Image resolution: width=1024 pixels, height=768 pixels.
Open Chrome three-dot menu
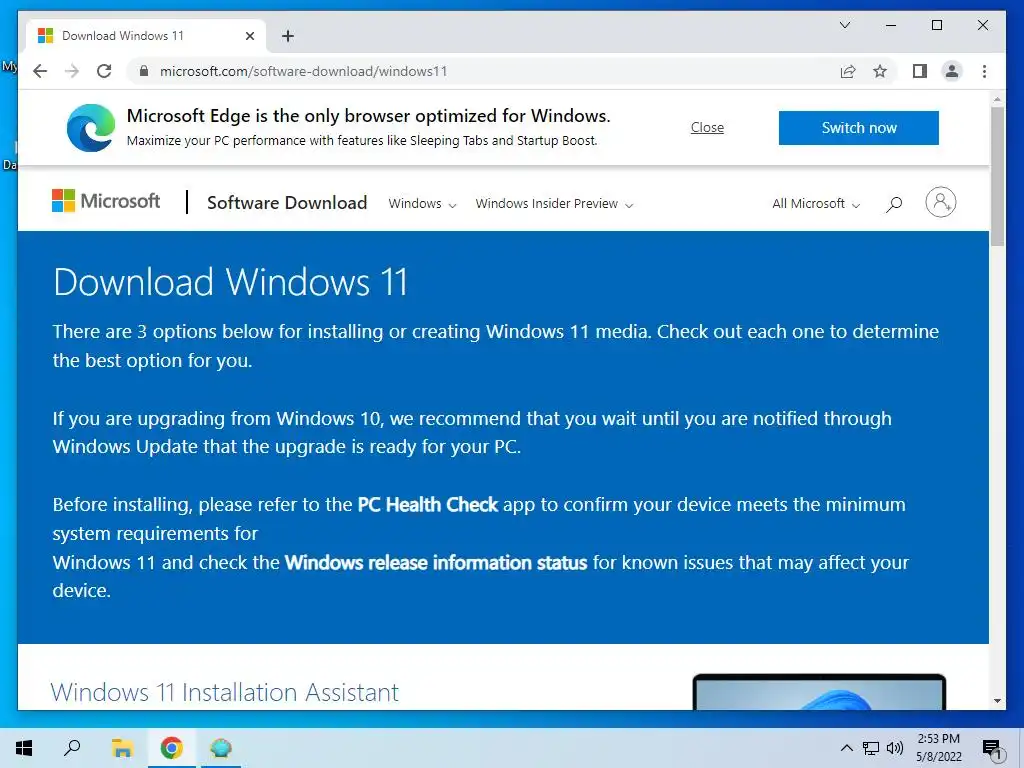[x=984, y=71]
